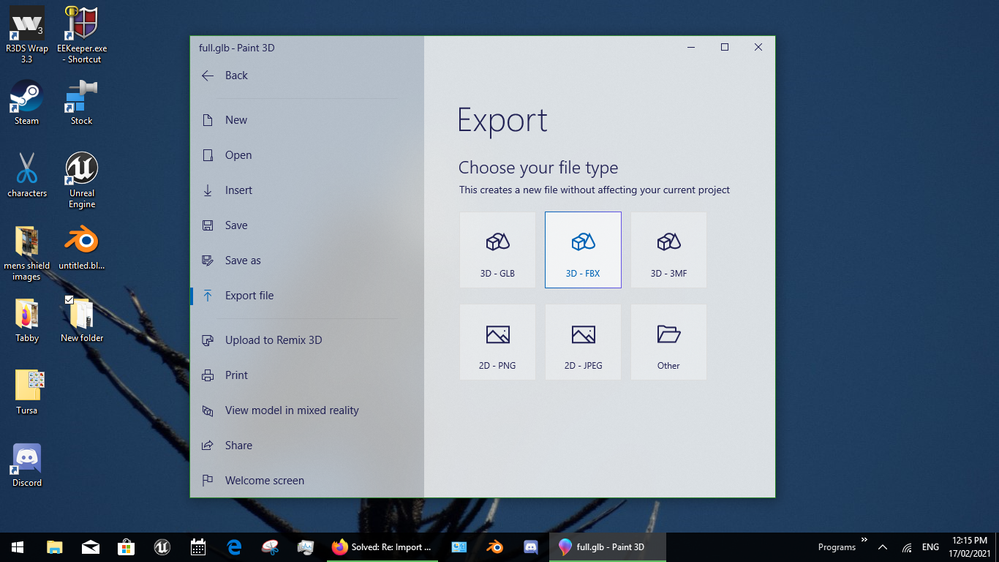999x562 pixels.
Task: Open Mail app from taskbar
Action: point(90,547)
